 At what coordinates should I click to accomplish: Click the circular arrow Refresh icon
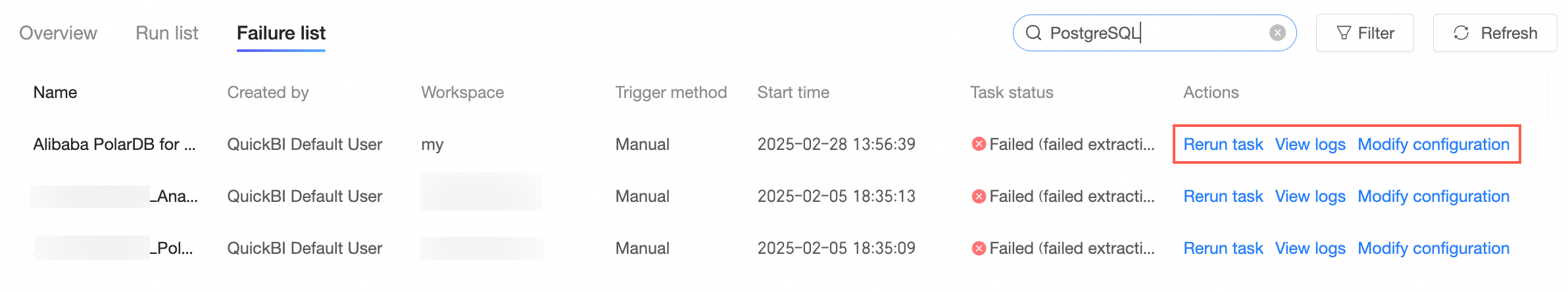tap(1461, 33)
